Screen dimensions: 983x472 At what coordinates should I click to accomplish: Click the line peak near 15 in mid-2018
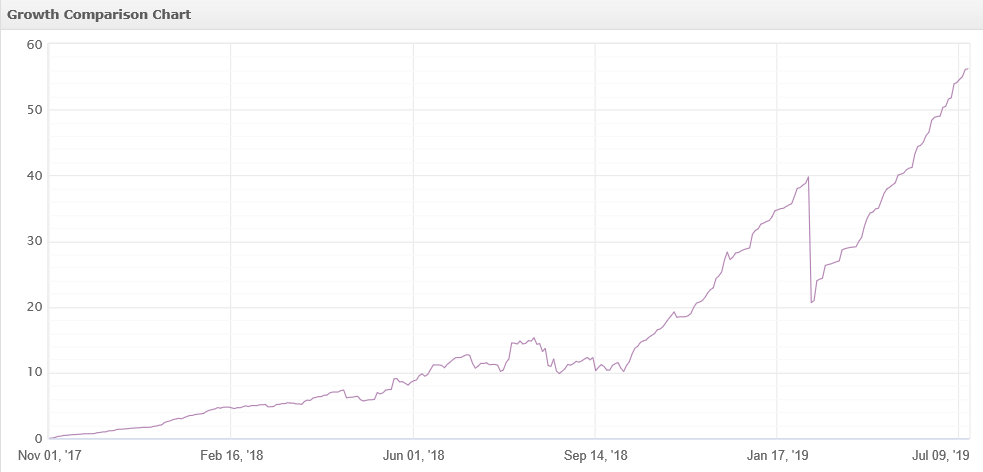533,338
